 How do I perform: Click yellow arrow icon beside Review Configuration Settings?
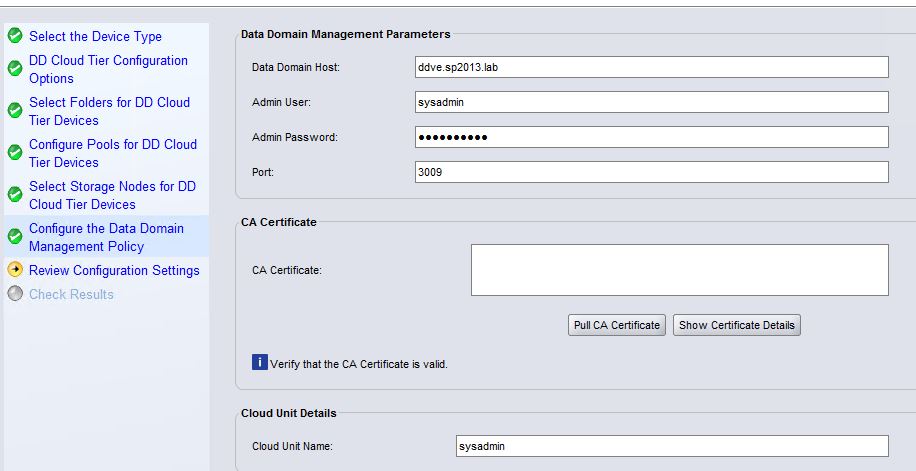[15, 270]
